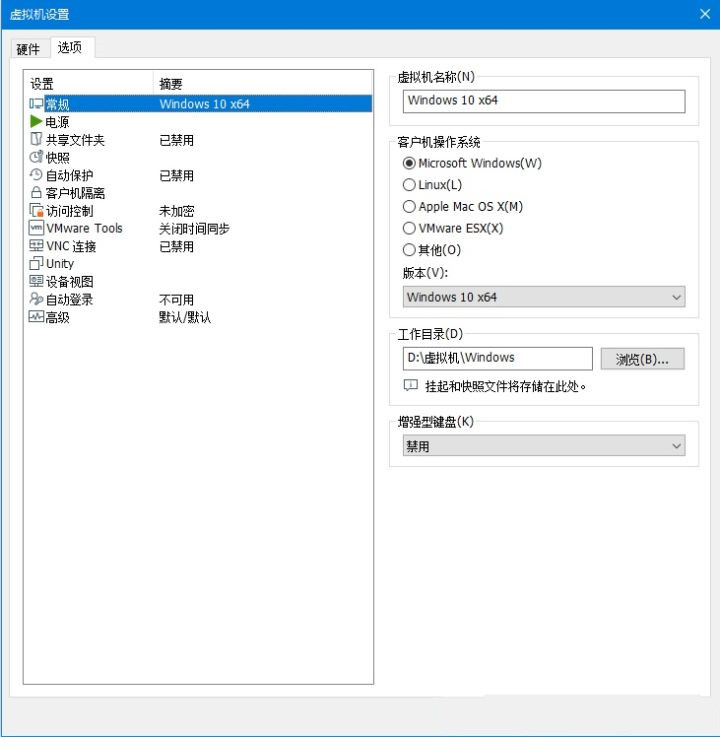Select the 高级 row label
Screen dimensions: 720x737
[58, 317]
